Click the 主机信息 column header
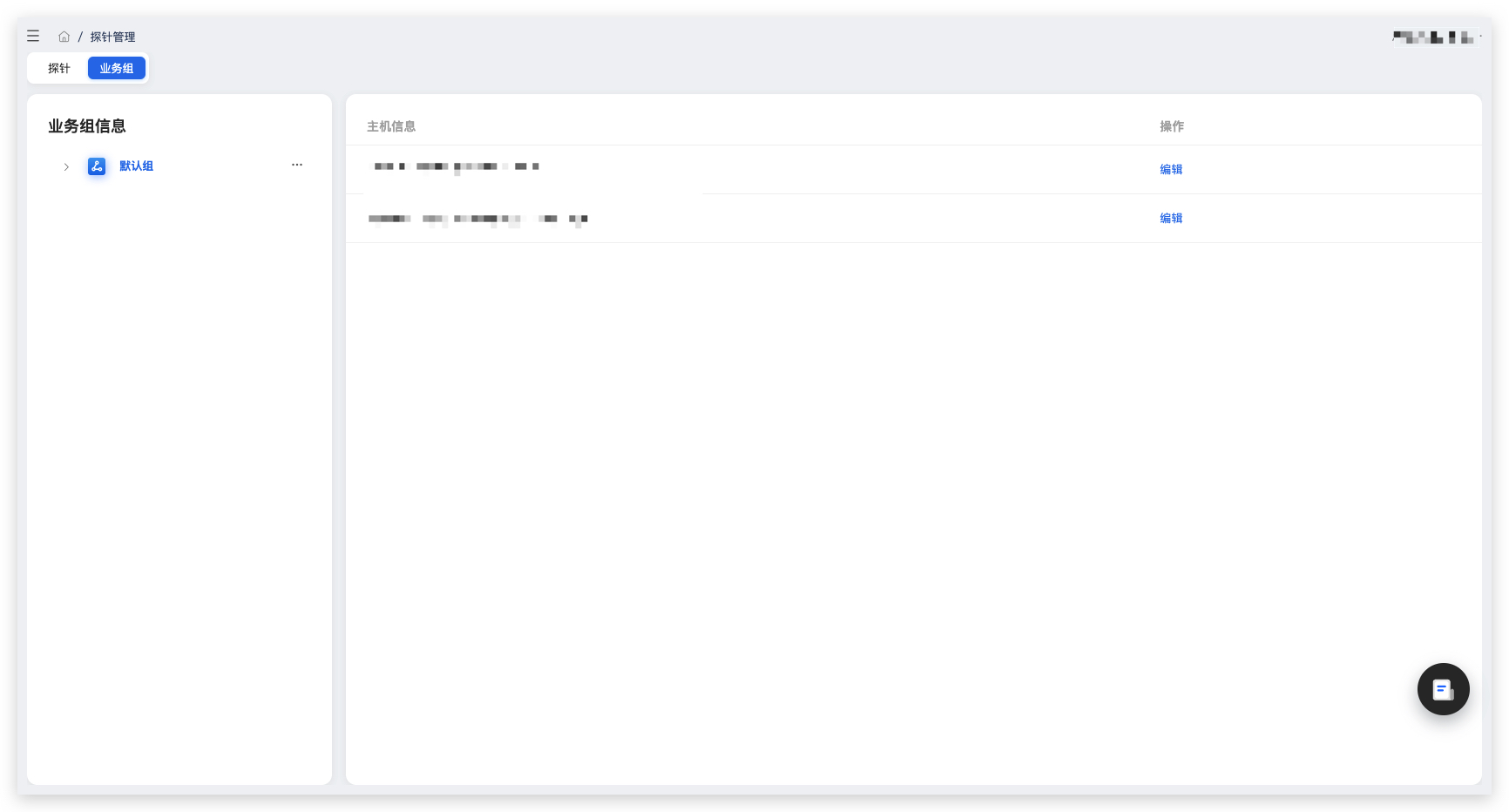Image resolution: width=1509 pixels, height=812 pixels. [x=391, y=126]
